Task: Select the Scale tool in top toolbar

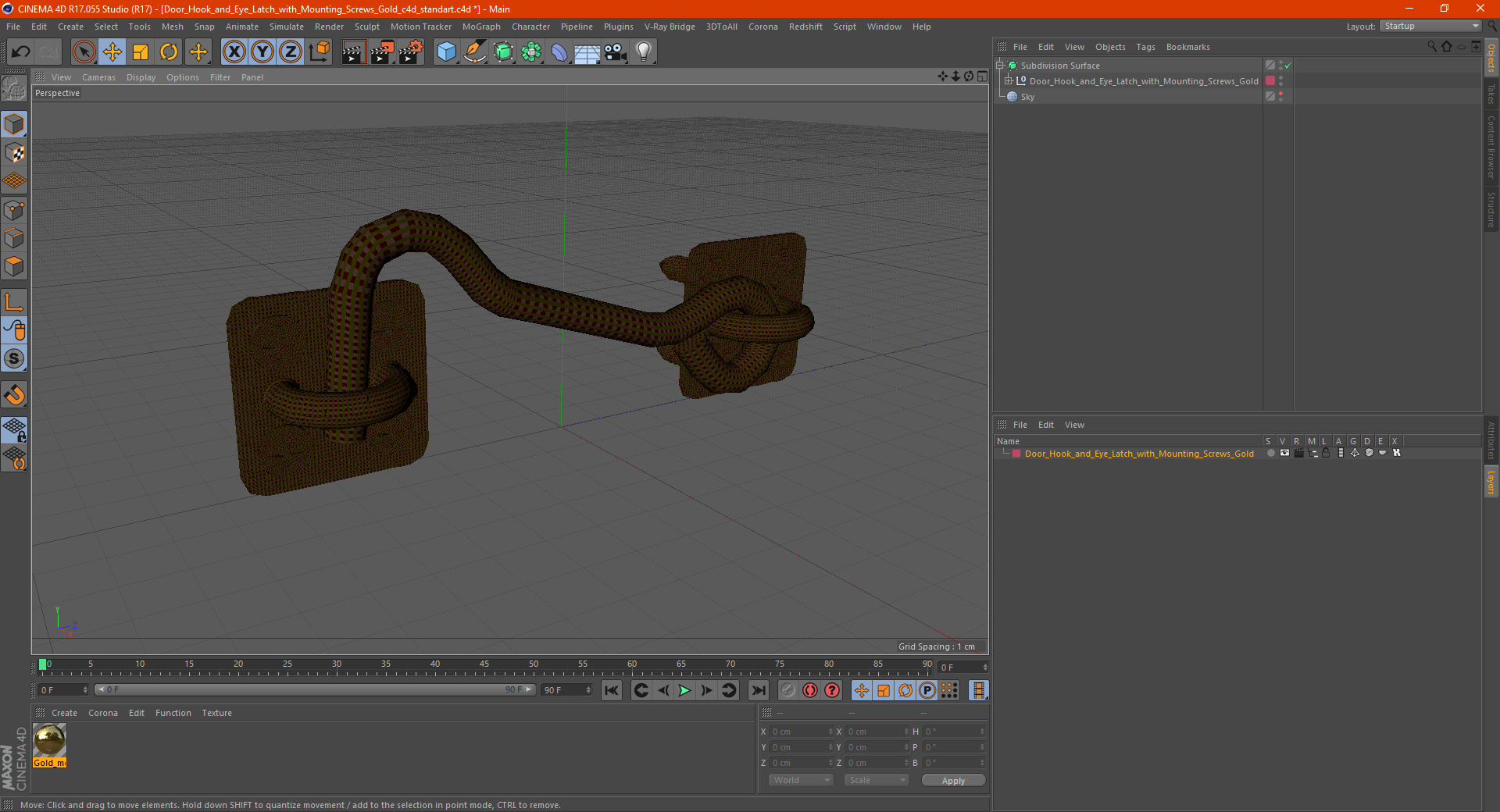Action: pyautogui.click(x=141, y=52)
